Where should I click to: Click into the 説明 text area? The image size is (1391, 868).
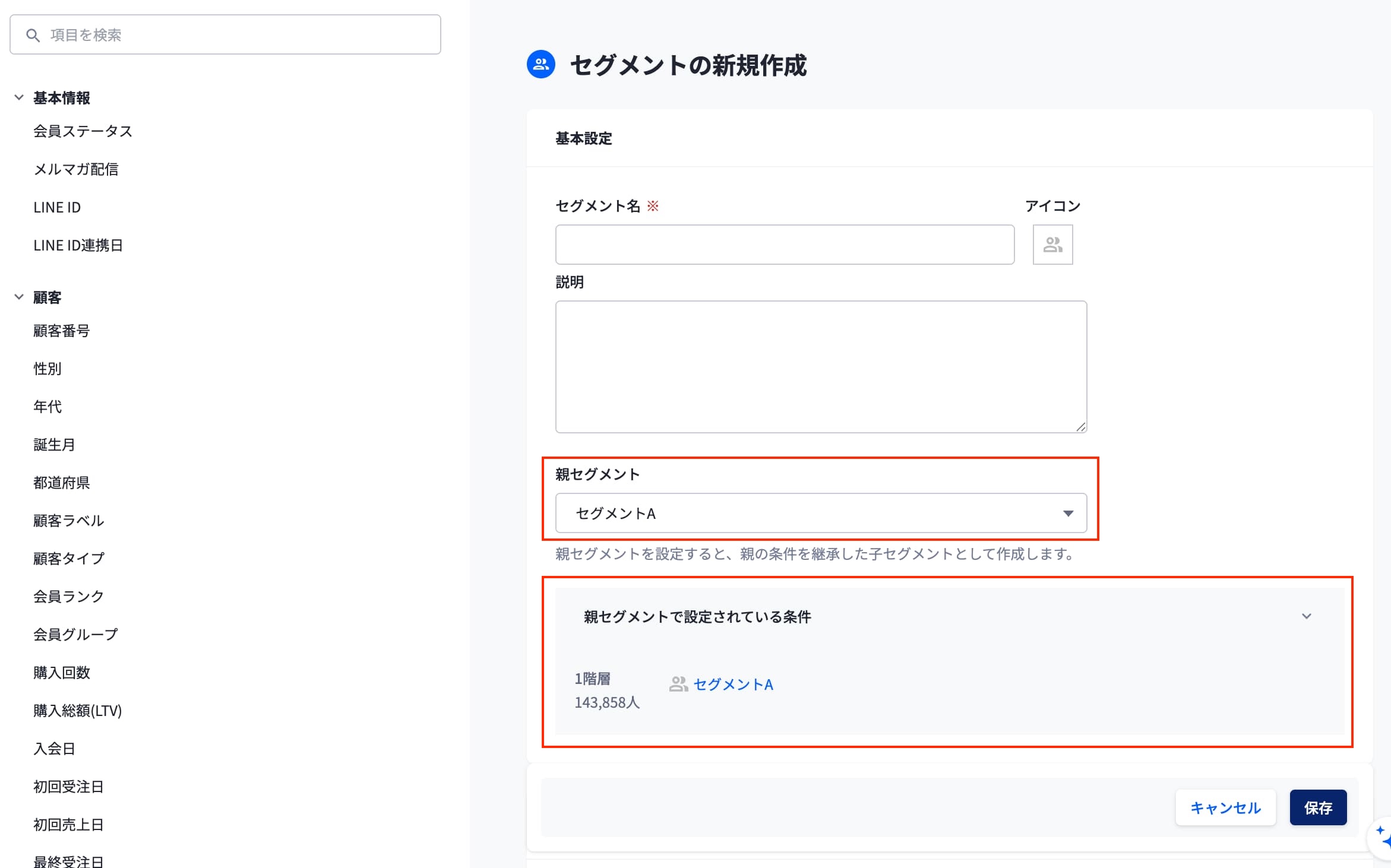pyautogui.click(x=820, y=366)
